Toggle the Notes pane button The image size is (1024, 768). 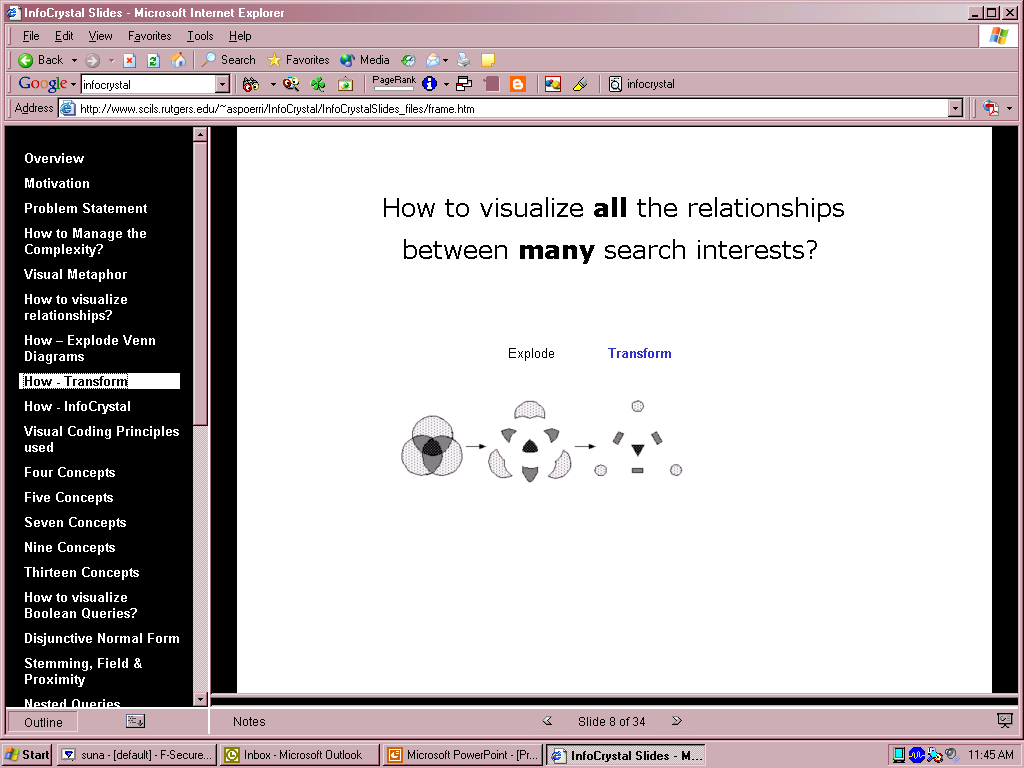point(249,722)
